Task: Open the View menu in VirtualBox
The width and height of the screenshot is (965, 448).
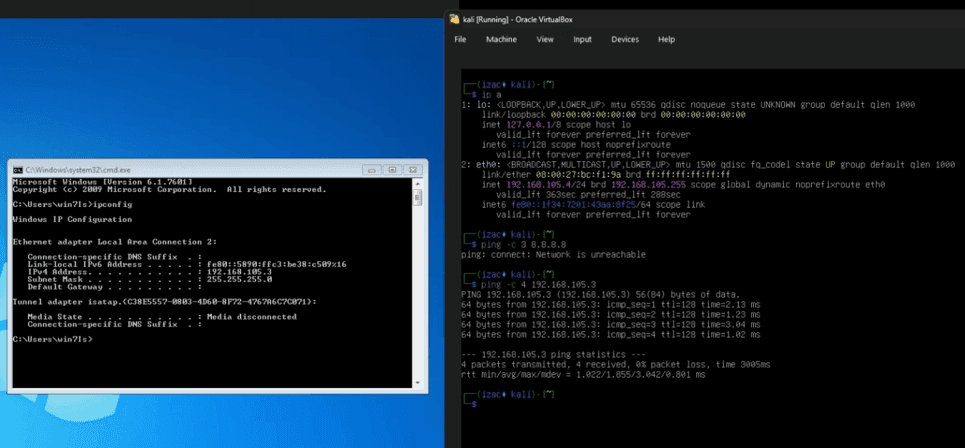Action: tap(545, 39)
